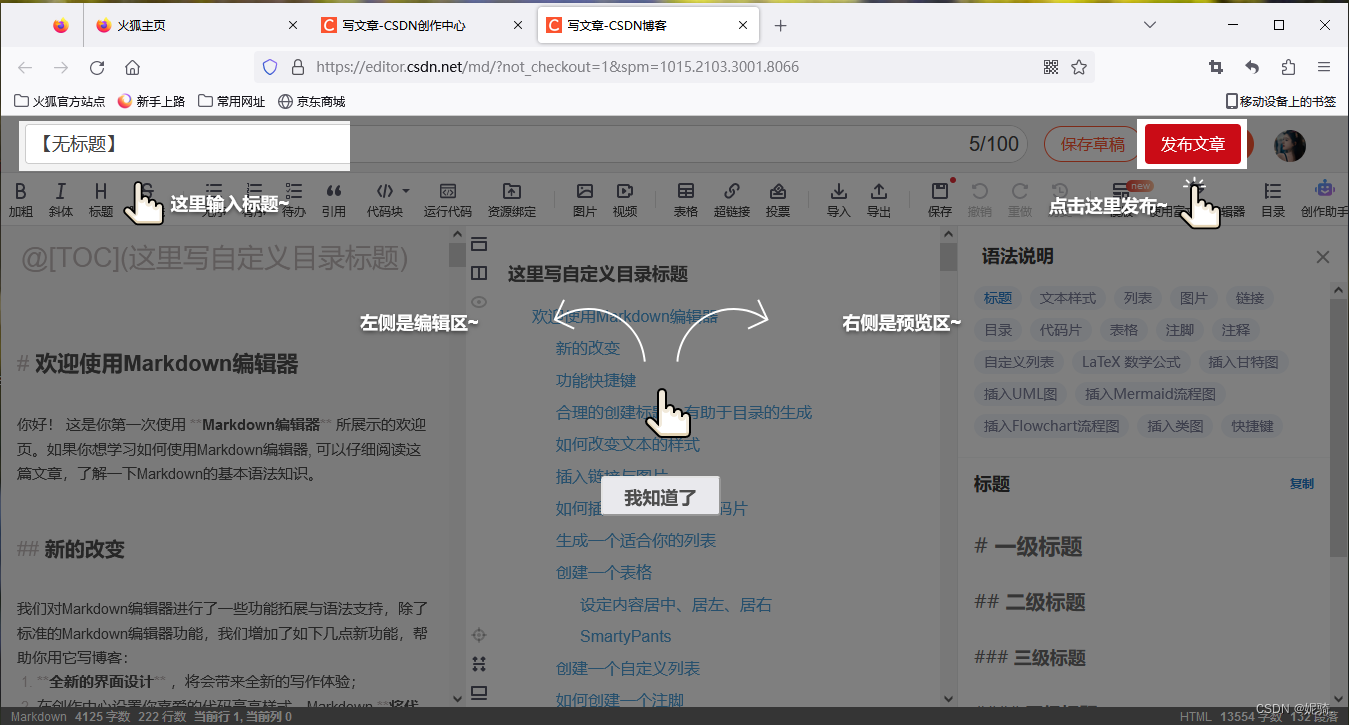Import a file with 导入 icon
Image resolution: width=1349 pixels, height=725 pixels.
coord(839,200)
